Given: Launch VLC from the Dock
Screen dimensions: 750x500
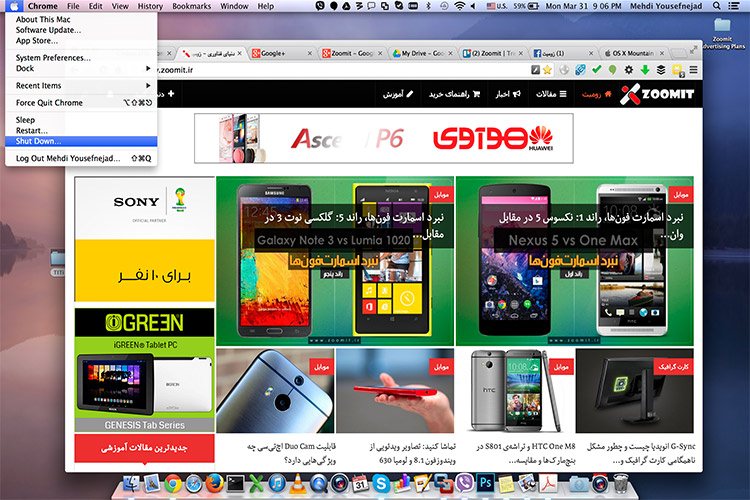Looking at the screenshot, I should (298, 484).
